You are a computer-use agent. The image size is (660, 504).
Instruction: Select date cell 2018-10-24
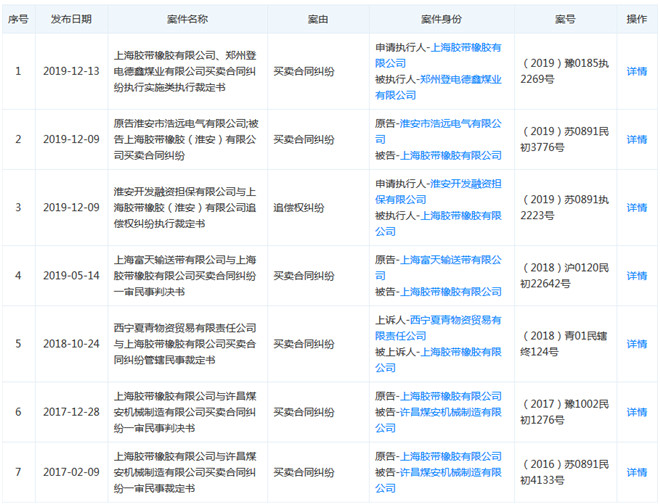[71, 344]
